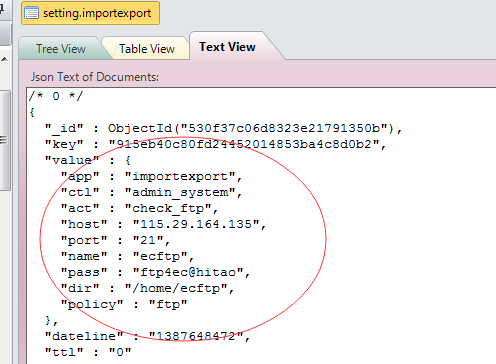Click the "_id" ObjectId line

coord(224,128)
